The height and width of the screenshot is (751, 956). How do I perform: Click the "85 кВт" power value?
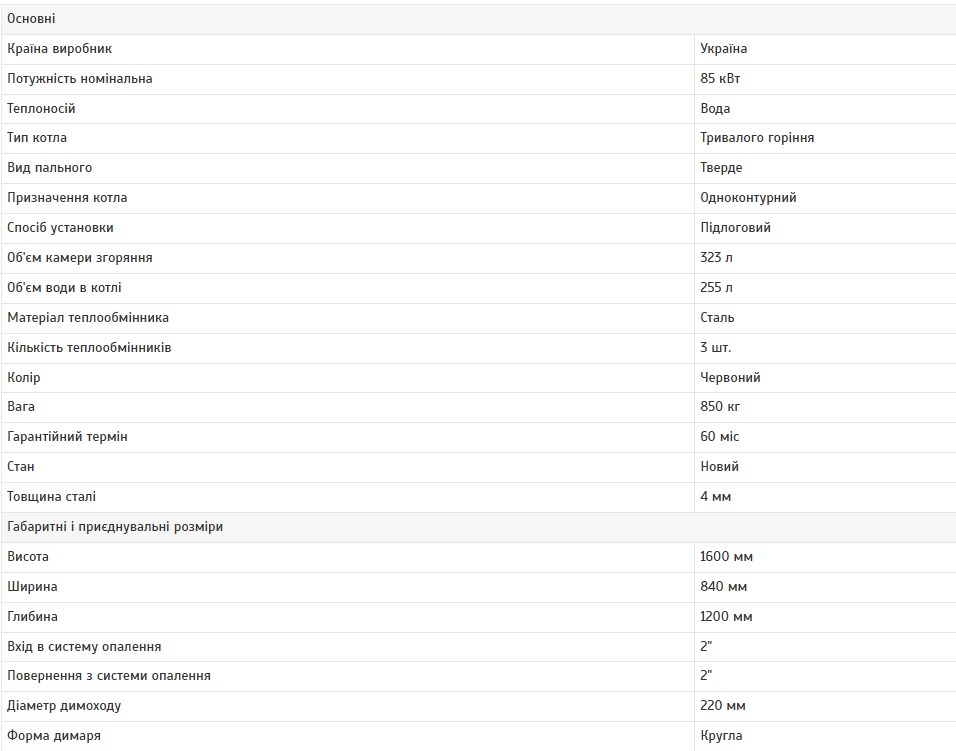pyautogui.click(x=720, y=79)
